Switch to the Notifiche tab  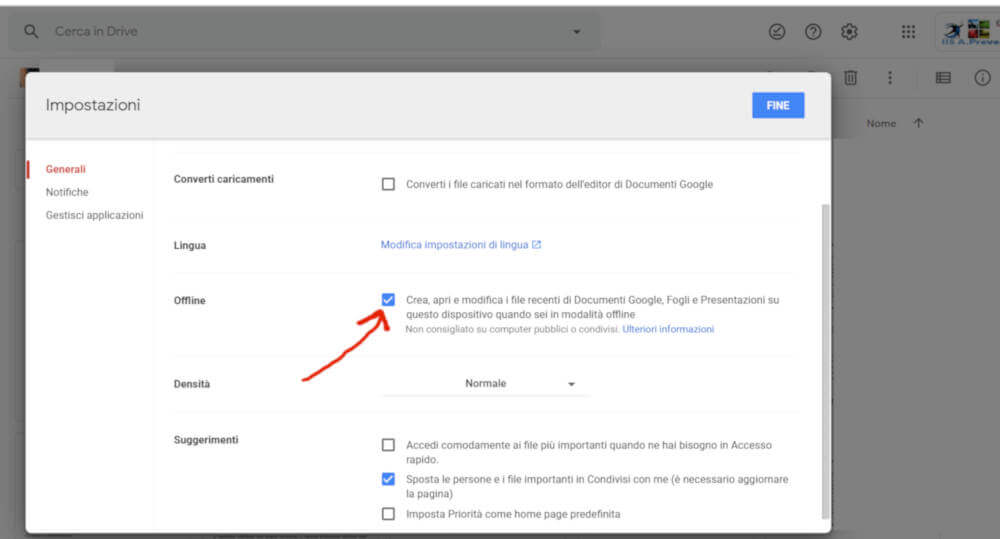pyautogui.click(x=67, y=192)
